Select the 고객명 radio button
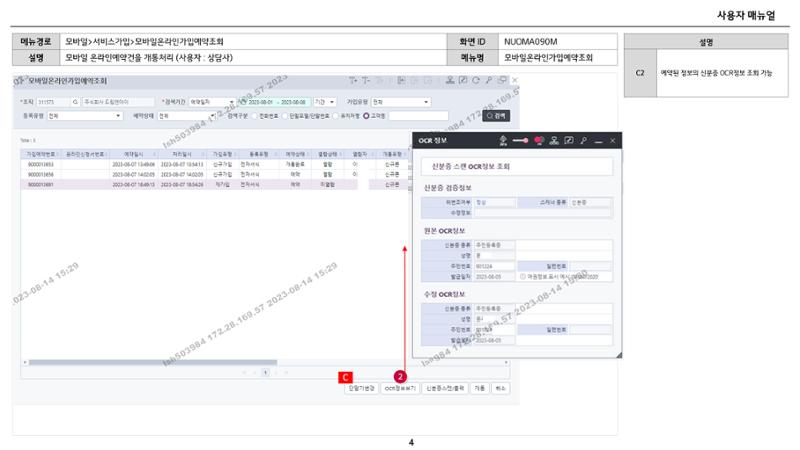The height and width of the screenshot is (450, 800). pyautogui.click(x=366, y=116)
